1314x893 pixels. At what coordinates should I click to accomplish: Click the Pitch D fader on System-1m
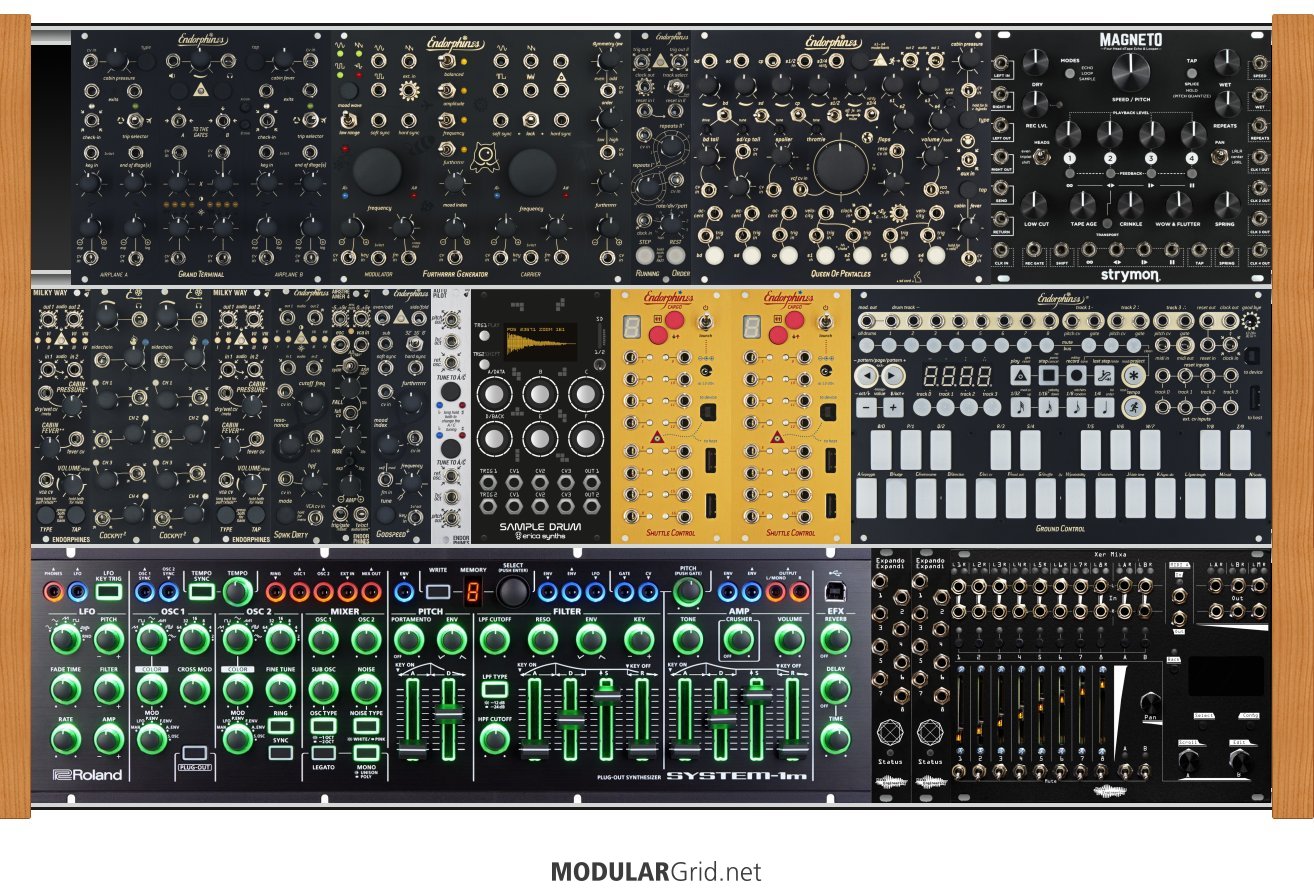click(450, 715)
